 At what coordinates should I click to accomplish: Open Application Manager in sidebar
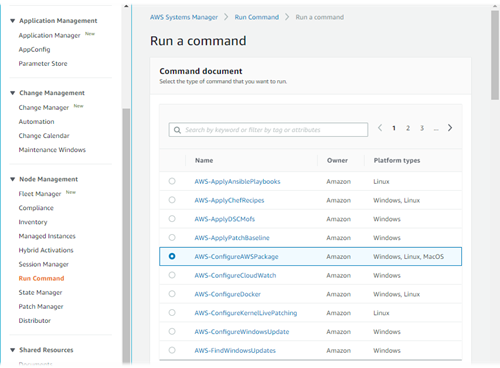[49, 35]
